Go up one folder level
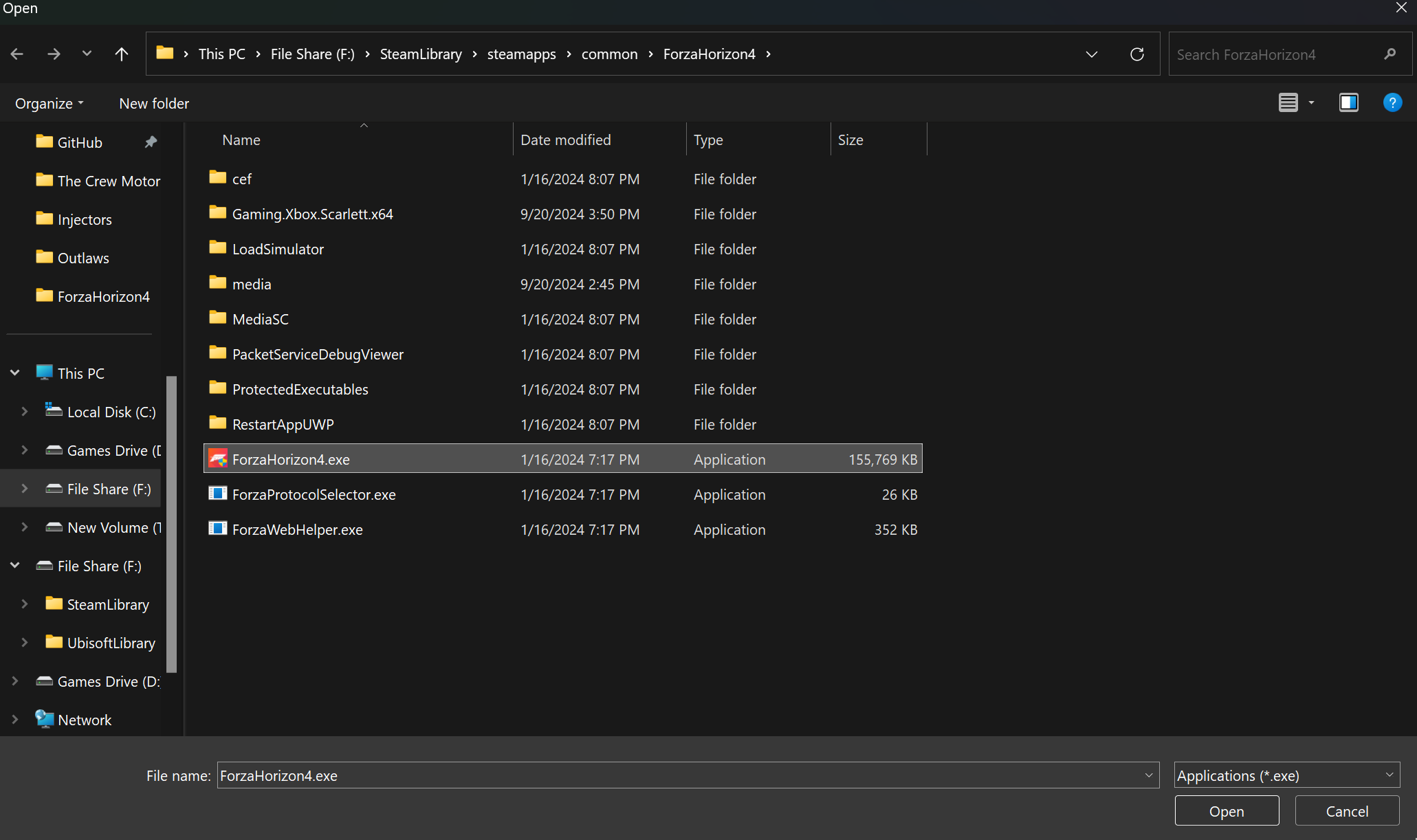This screenshot has width=1417, height=840. click(122, 54)
